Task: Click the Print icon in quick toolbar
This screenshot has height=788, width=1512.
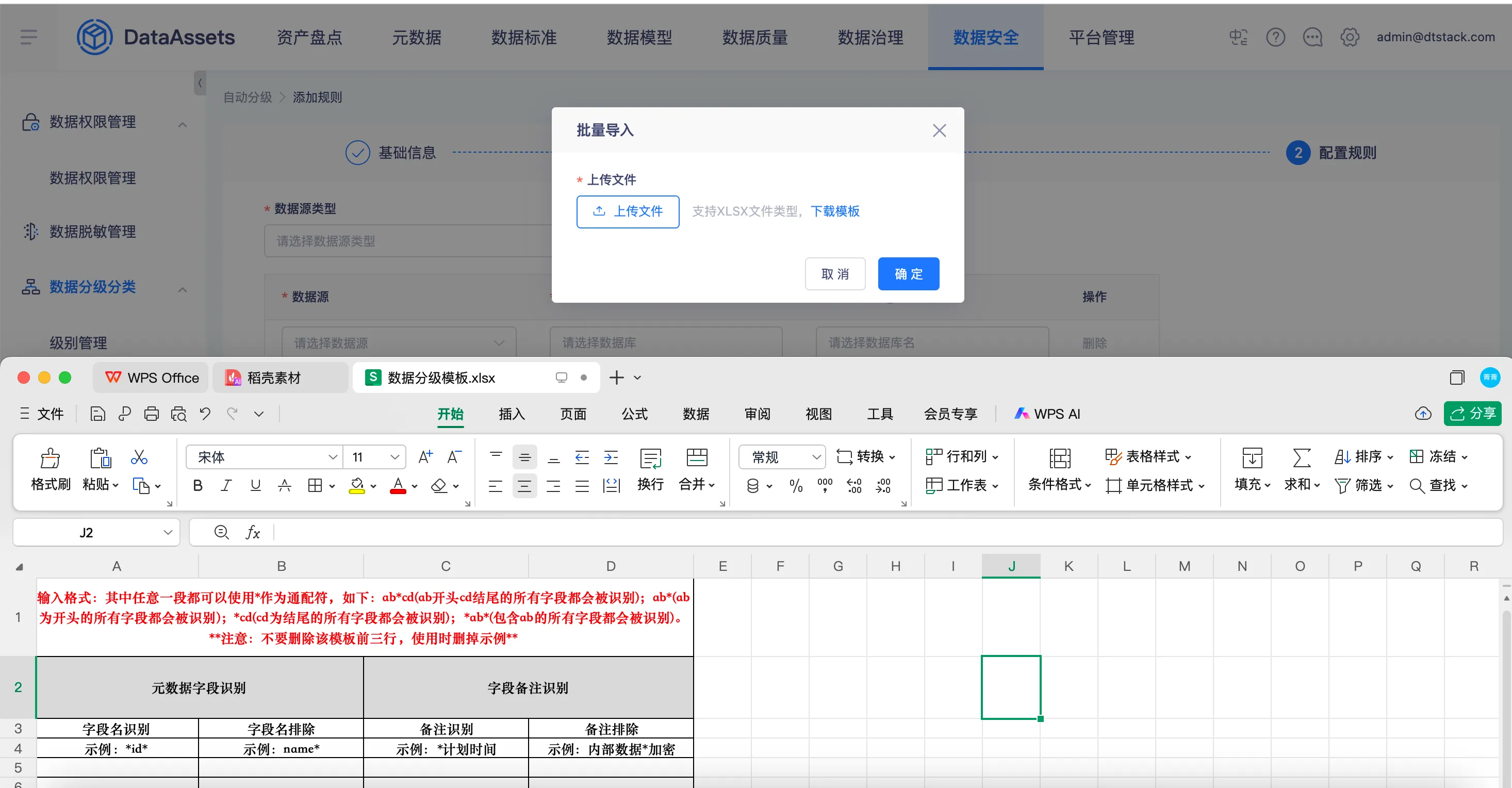Action: coord(152,414)
